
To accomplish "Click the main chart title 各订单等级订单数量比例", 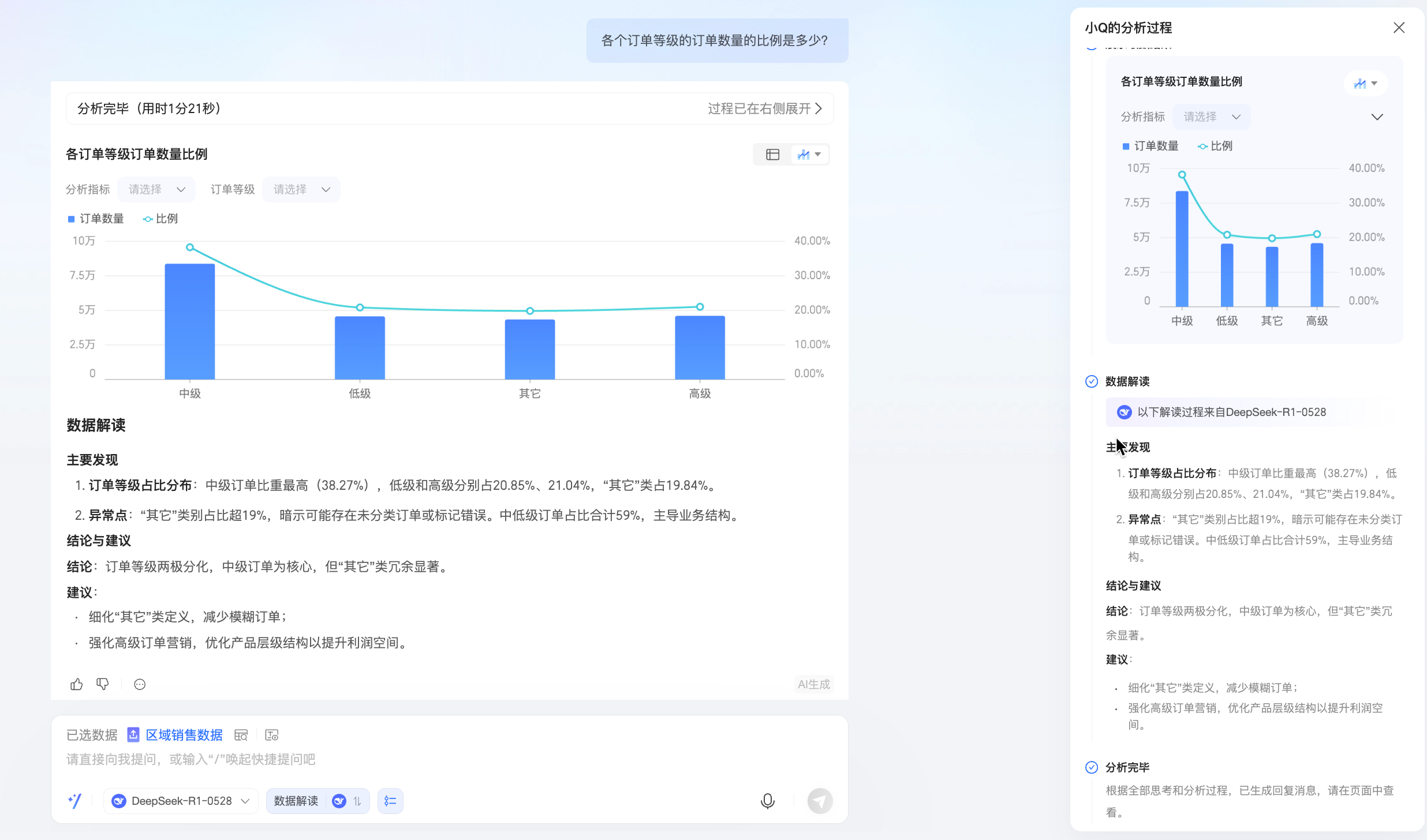I will tap(137, 154).
